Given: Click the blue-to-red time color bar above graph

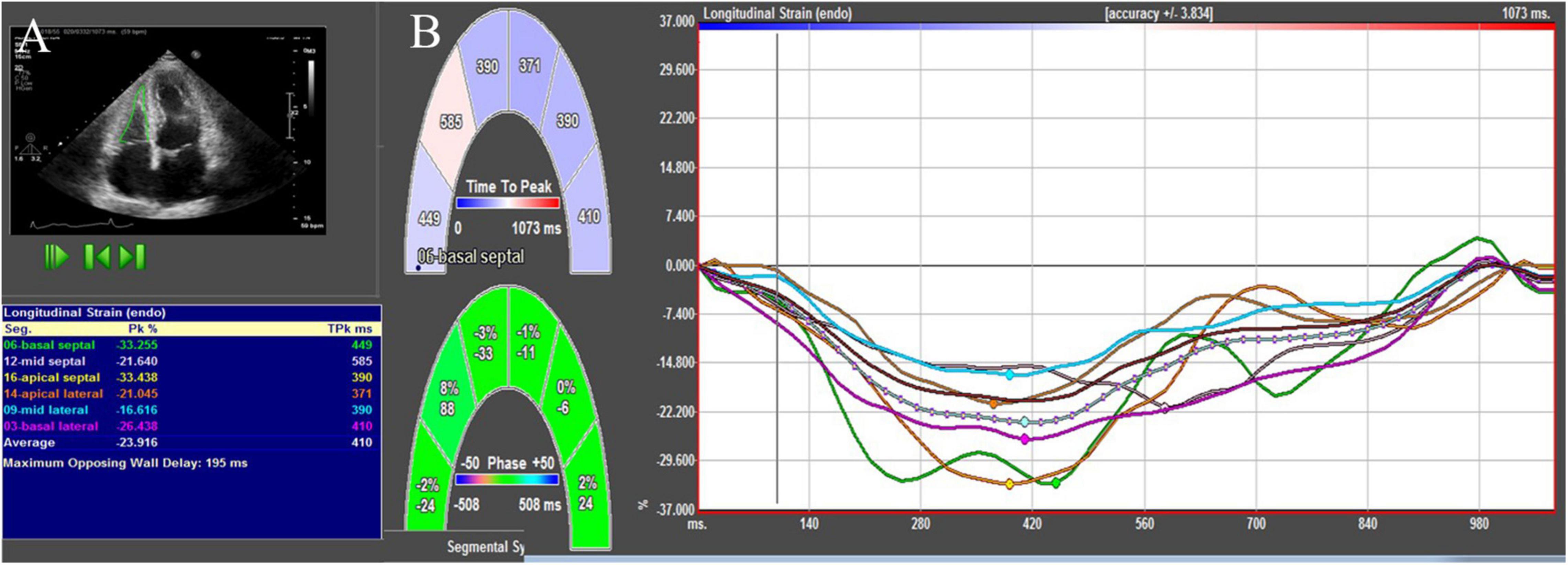Looking at the screenshot, I should tap(1126, 27).
